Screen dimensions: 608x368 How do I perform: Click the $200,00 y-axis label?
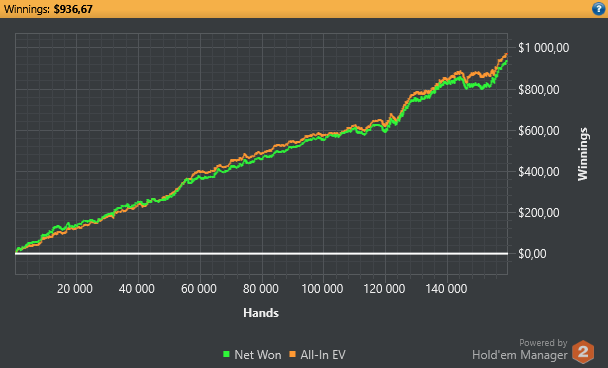tap(539, 213)
